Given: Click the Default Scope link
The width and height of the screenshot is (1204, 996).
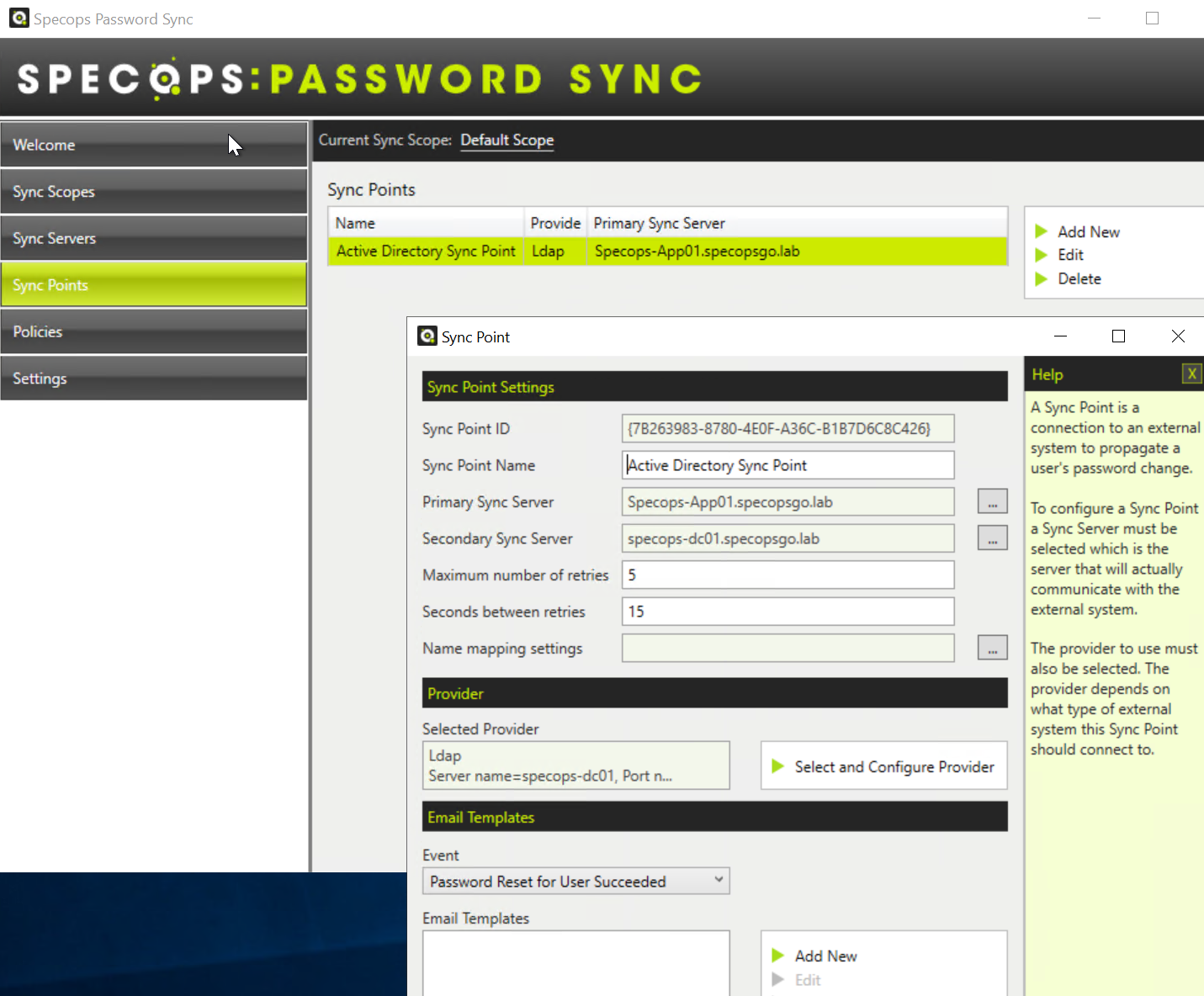Looking at the screenshot, I should tap(507, 140).
